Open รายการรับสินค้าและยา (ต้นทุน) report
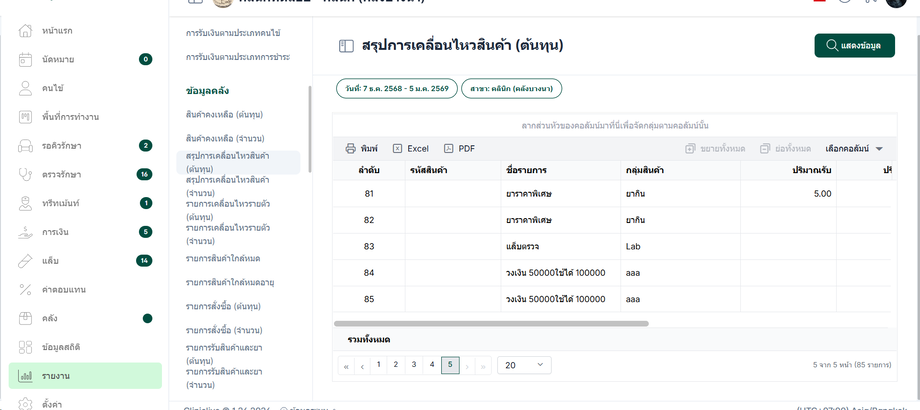This screenshot has width=920, height=410. pos(224,354)
